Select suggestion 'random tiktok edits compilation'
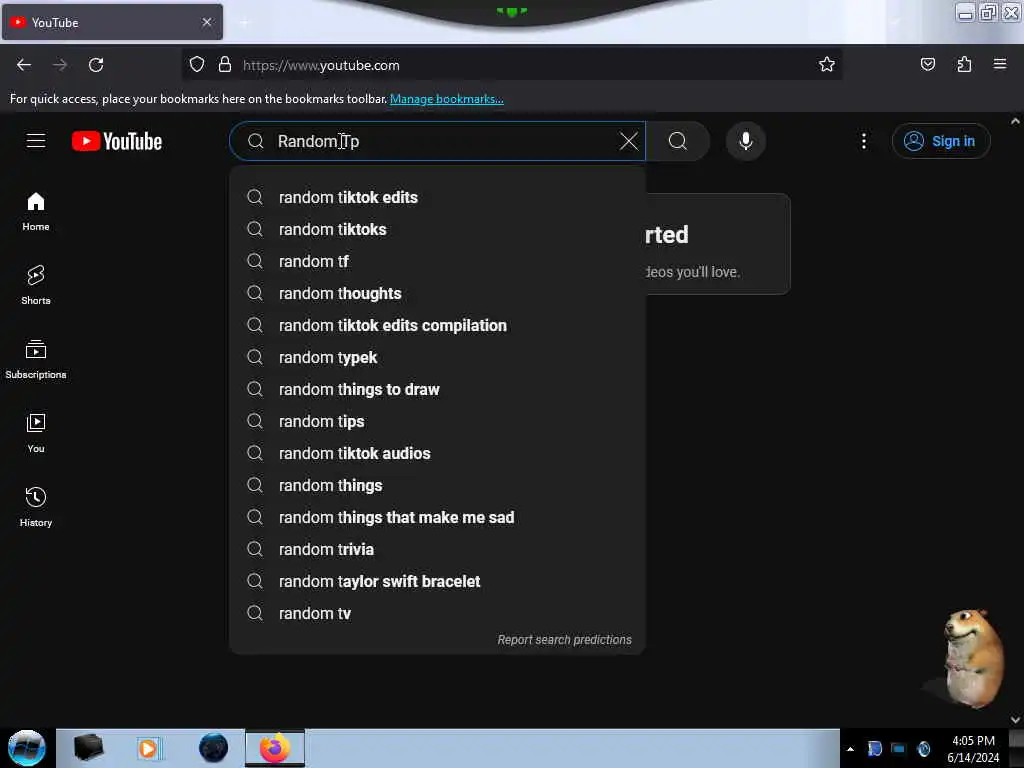Screen dimensions: 1024x768 point(438,325)
